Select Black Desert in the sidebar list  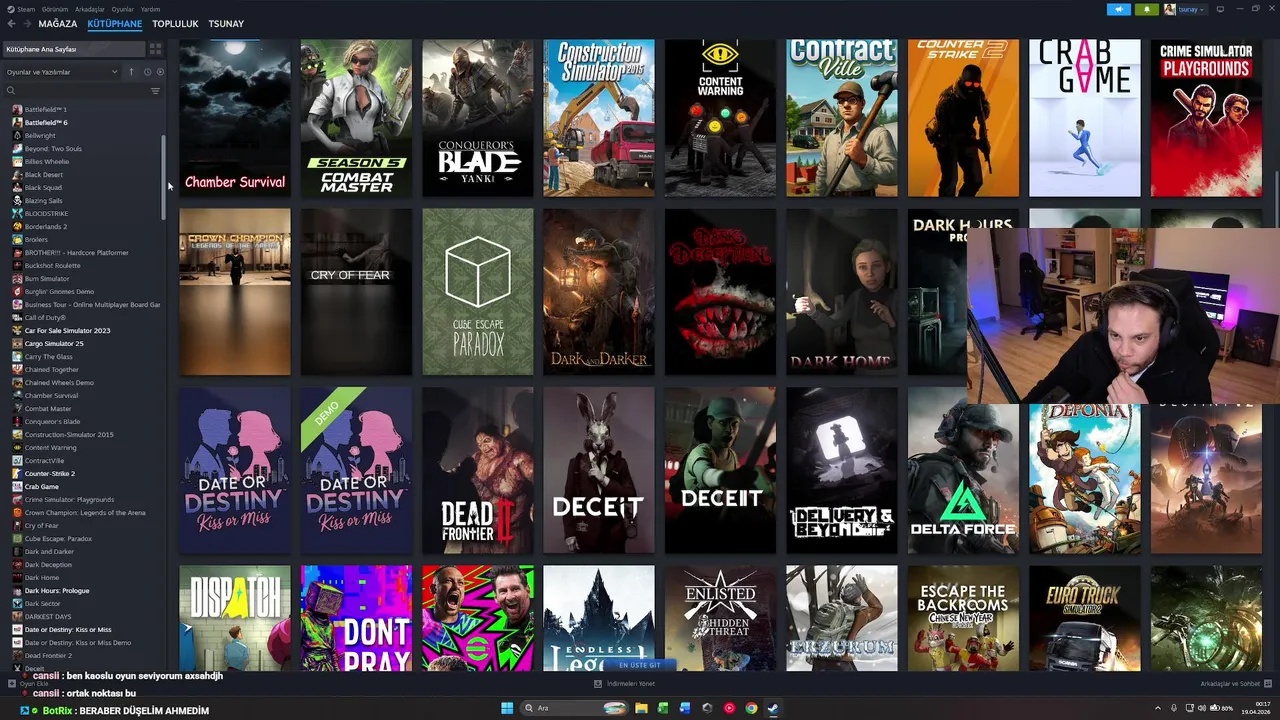click(x=44, y=174)
